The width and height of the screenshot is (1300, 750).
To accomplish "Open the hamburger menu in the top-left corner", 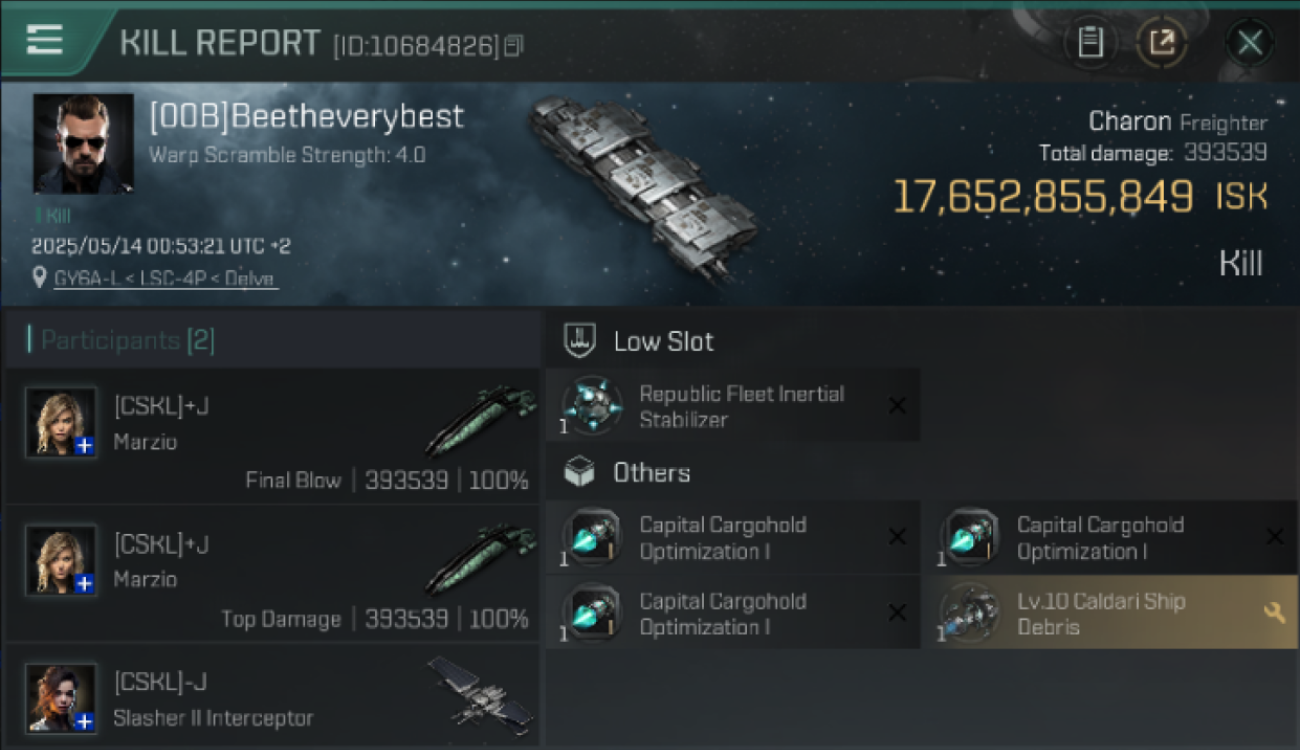I will pyautogui.click(x=45, y=40).
